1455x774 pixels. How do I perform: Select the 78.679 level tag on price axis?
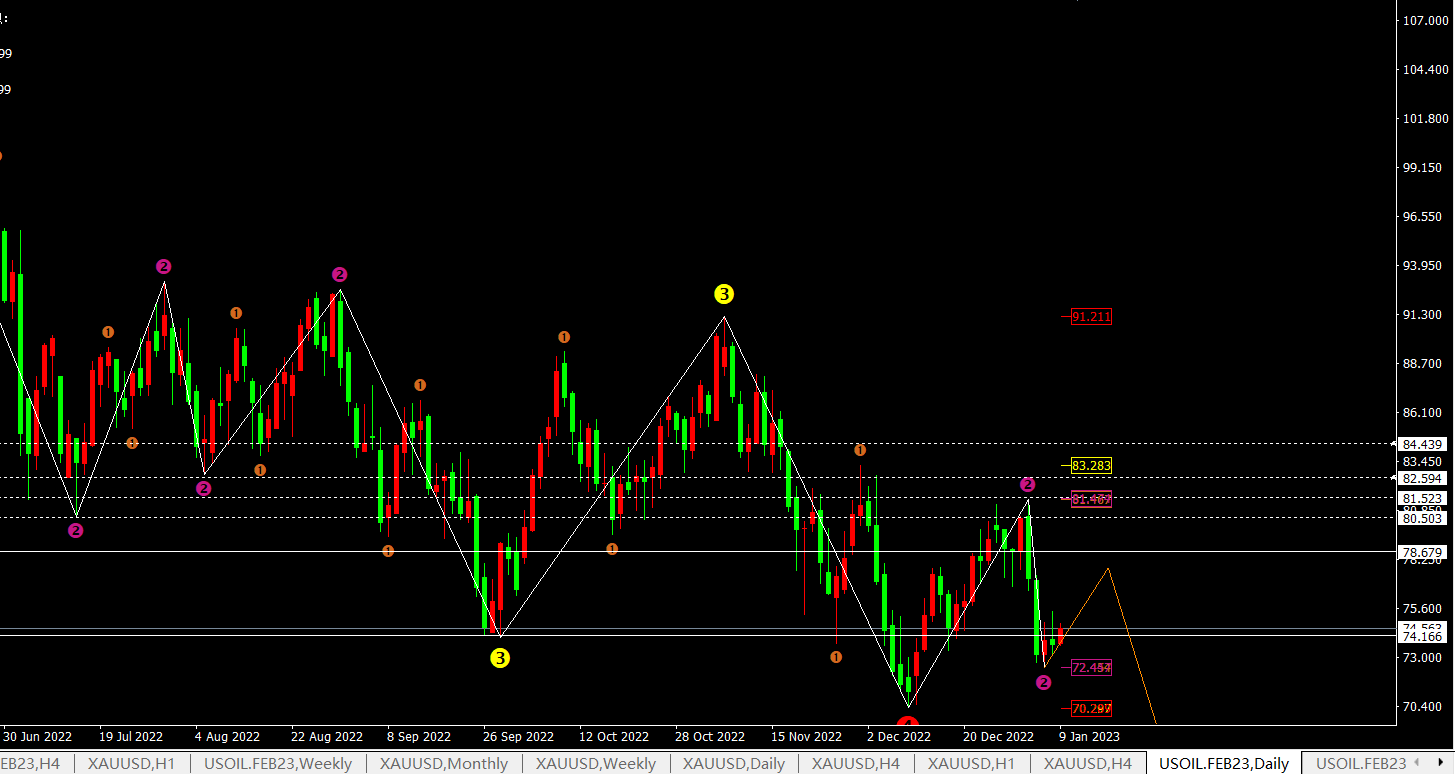[x=1422, y=552]
